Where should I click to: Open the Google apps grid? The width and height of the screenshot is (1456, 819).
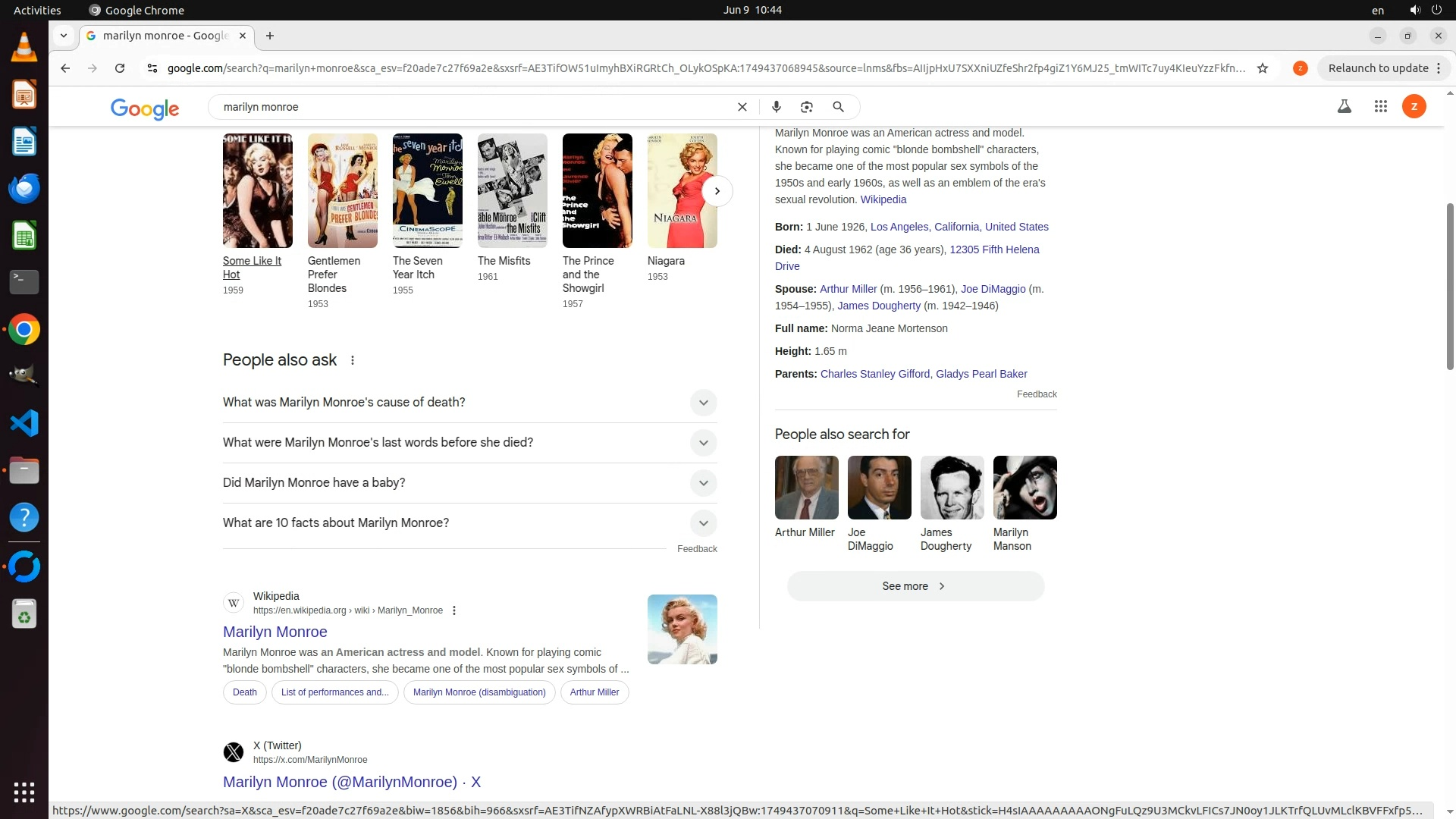click(1381, 107)
